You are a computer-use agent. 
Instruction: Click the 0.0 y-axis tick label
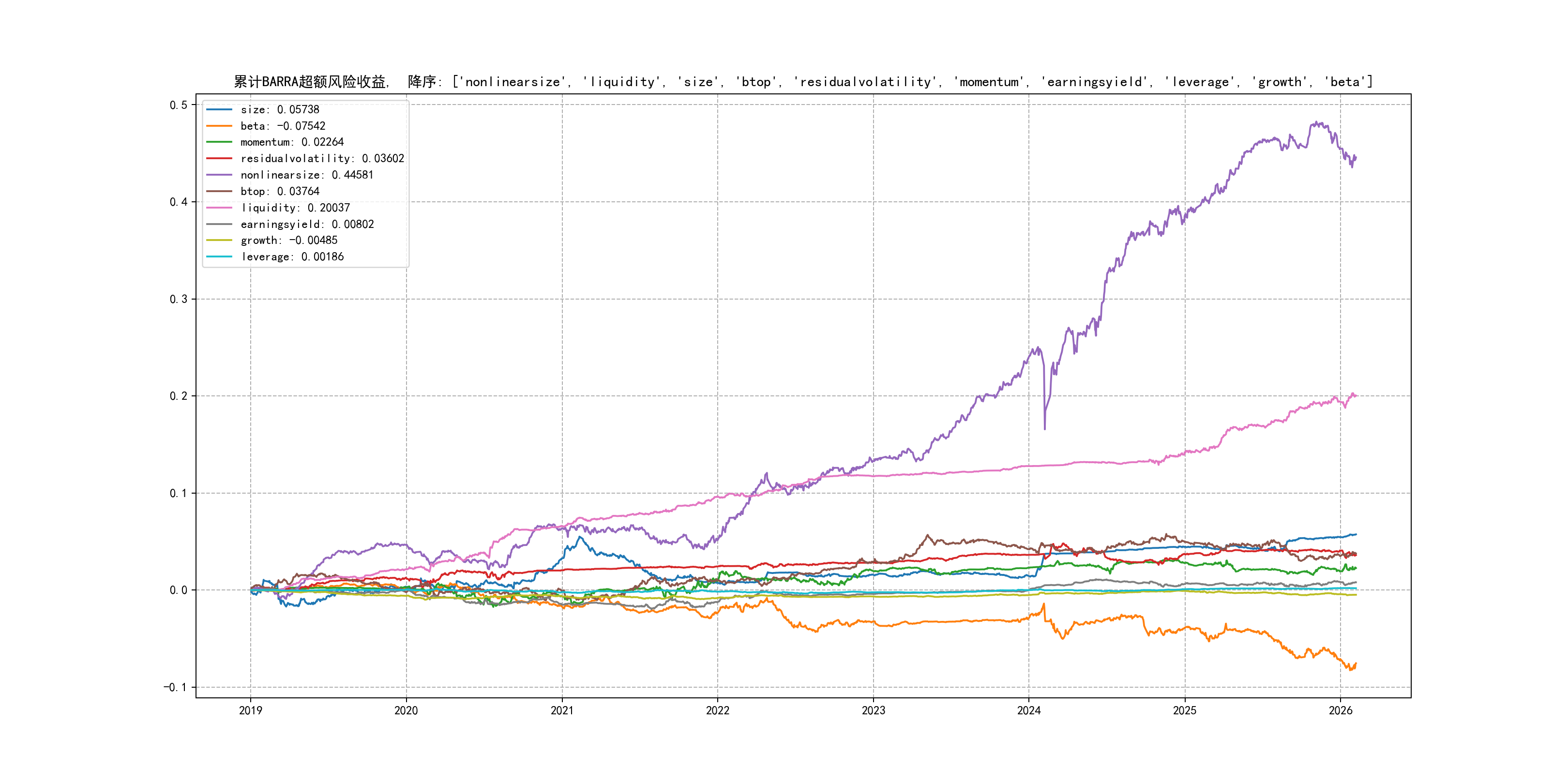click(179, 590)
